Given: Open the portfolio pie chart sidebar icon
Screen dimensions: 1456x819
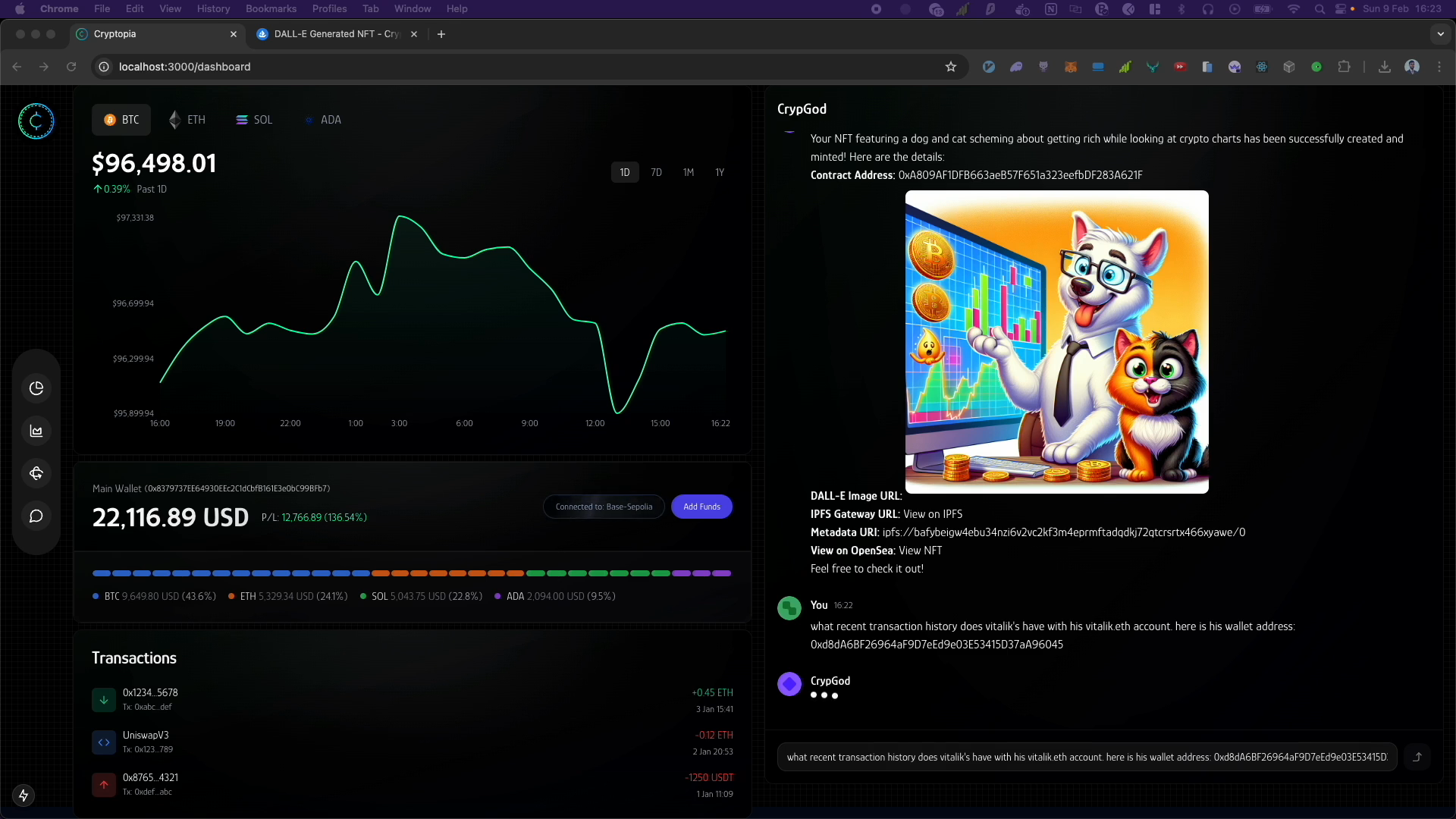Looking at the screenshot, I should click(x=36, y=388).
